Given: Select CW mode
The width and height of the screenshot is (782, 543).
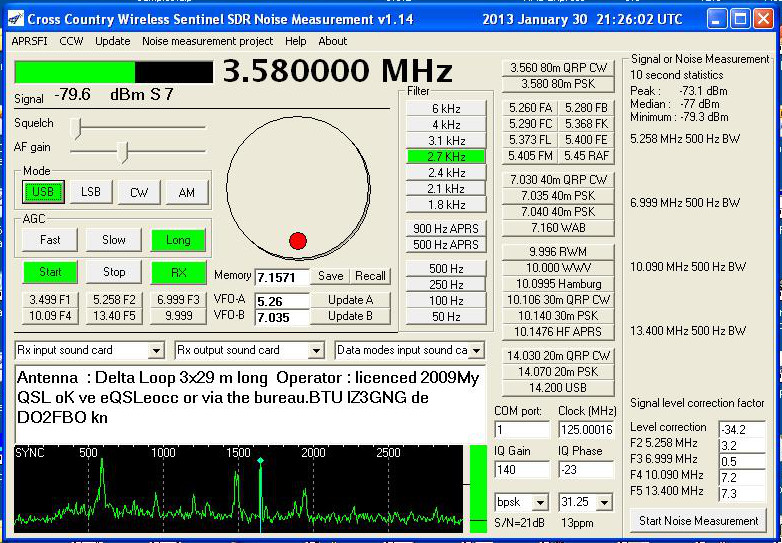Looking at the screenshot, I should [139, 192].
